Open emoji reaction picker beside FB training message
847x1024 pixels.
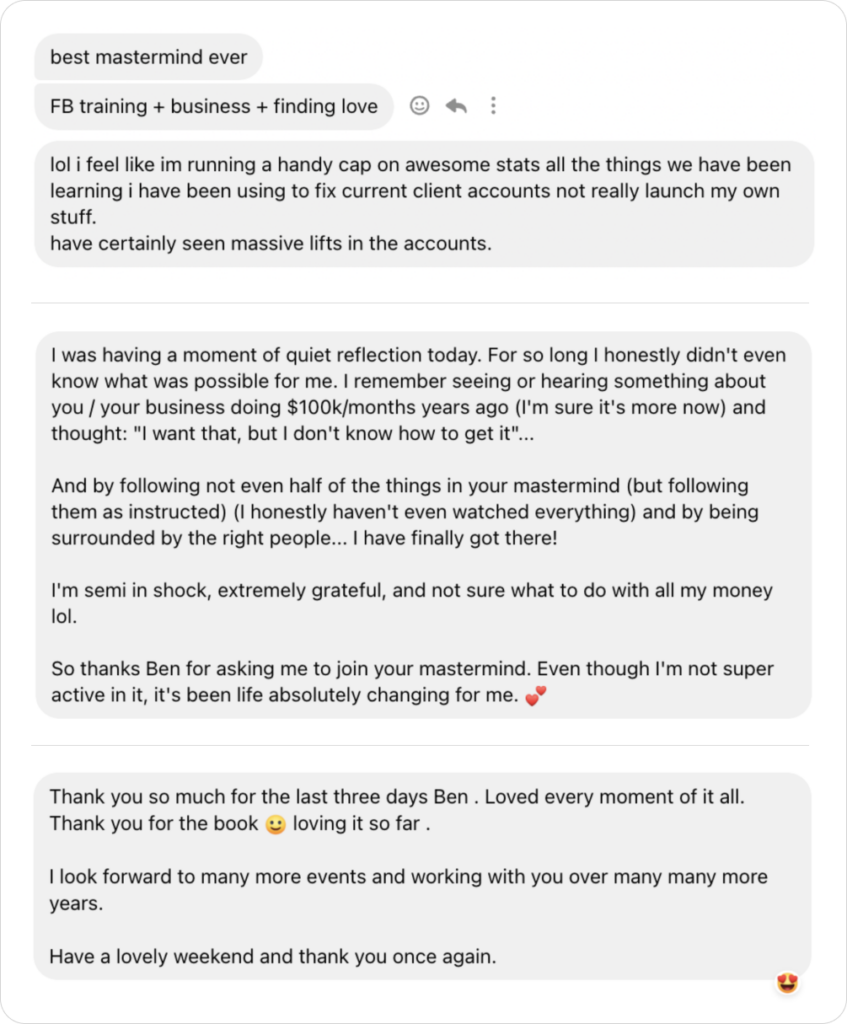(x=420, y=105)
